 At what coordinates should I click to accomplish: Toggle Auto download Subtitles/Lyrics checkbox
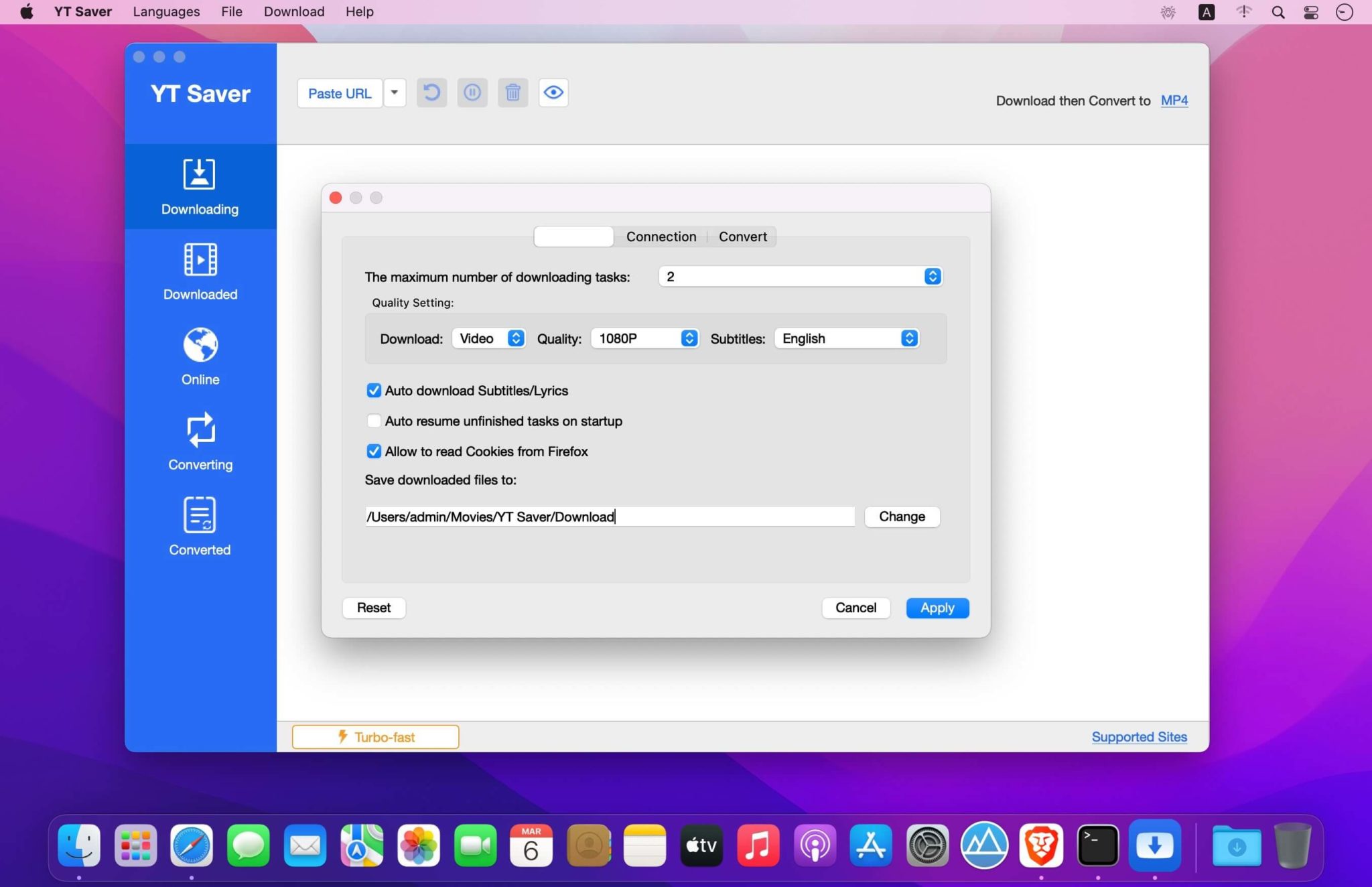[x=373, y=390]
